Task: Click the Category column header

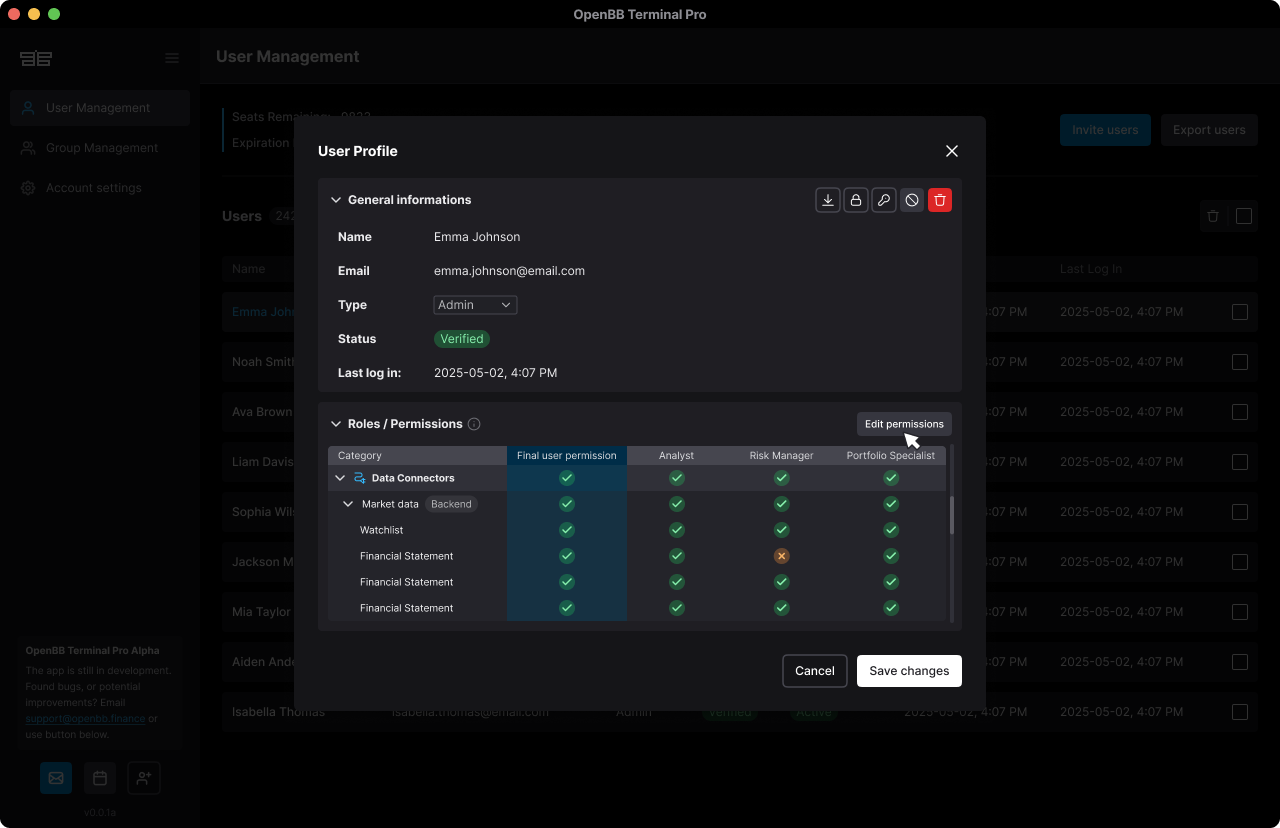Action: click(417, 455)
